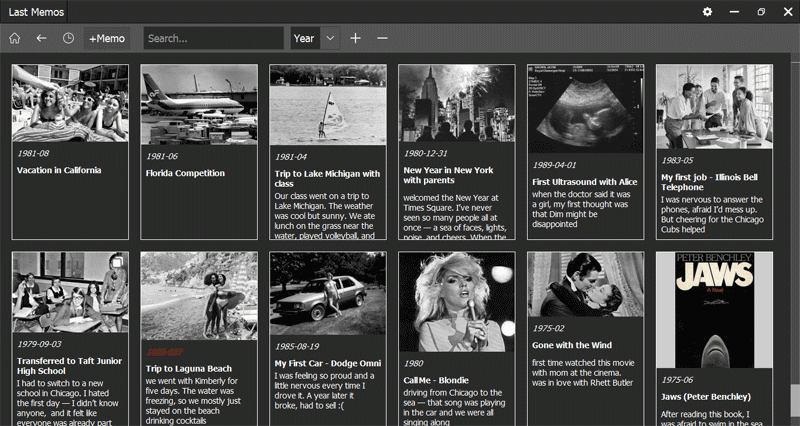Select the Year grouping box
800x426 pixels.
click(x=304, y=38)
